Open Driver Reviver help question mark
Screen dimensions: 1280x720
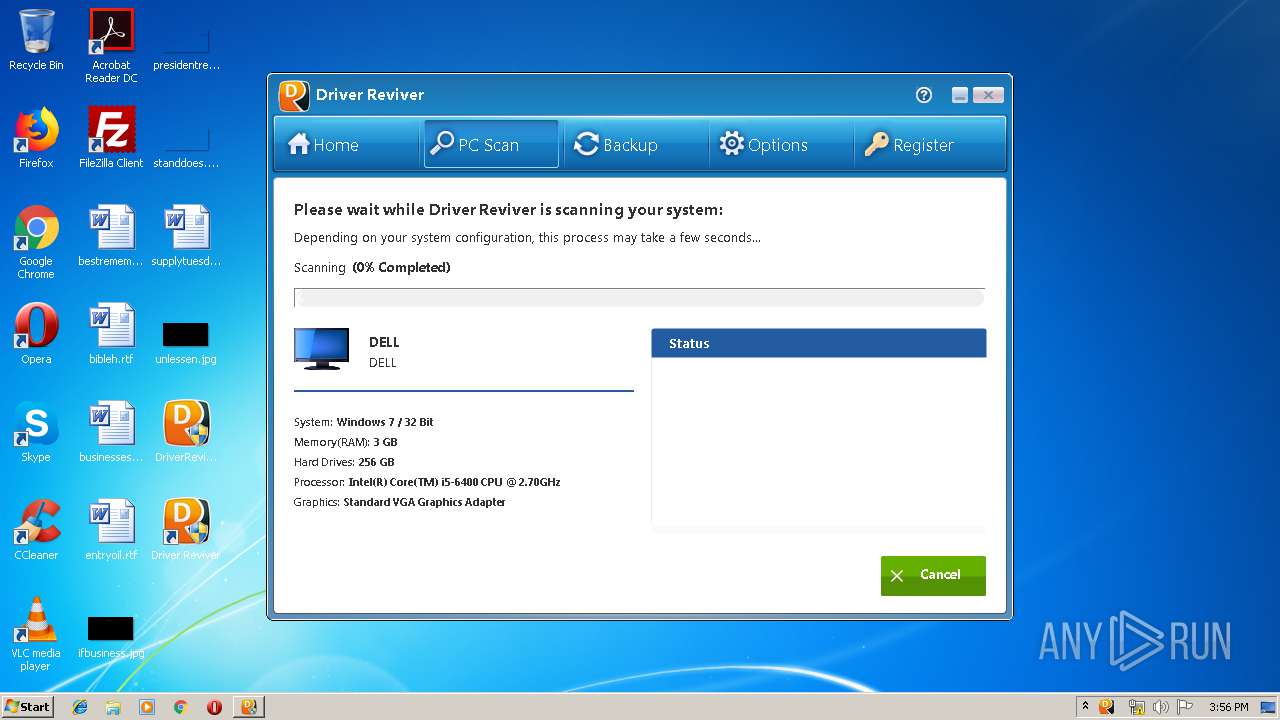[924, 95]
